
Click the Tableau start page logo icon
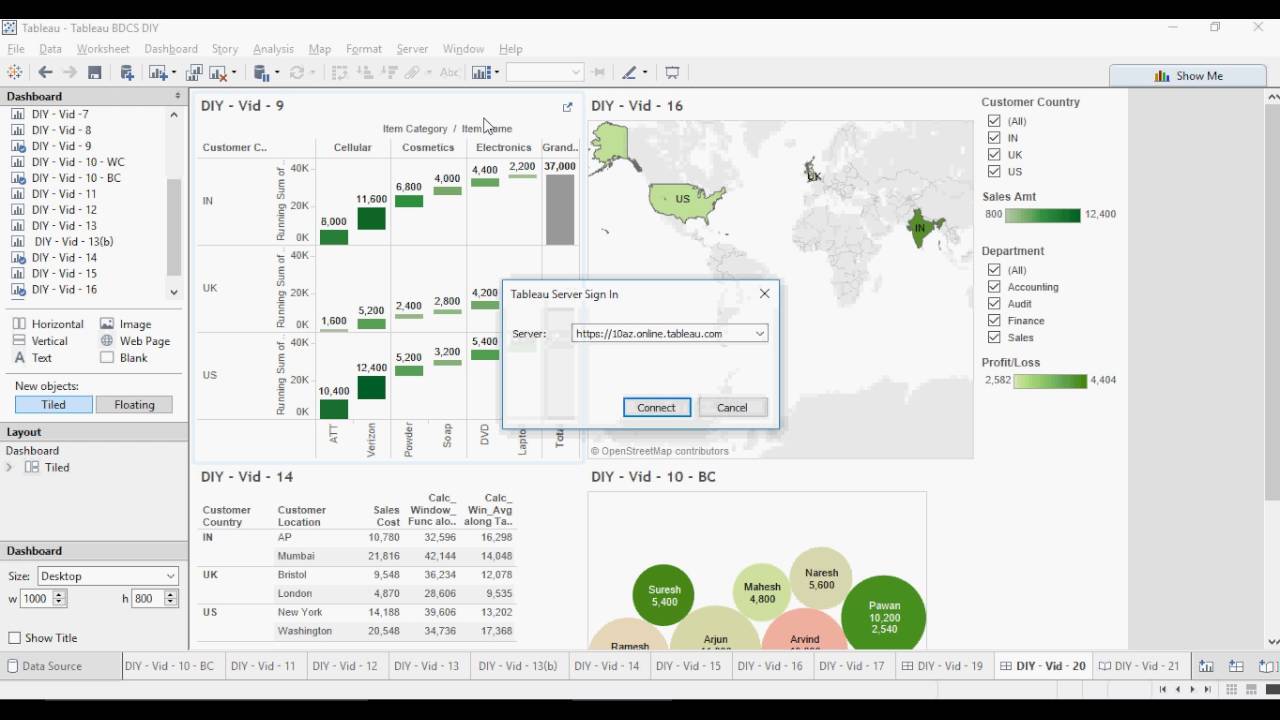15,72
